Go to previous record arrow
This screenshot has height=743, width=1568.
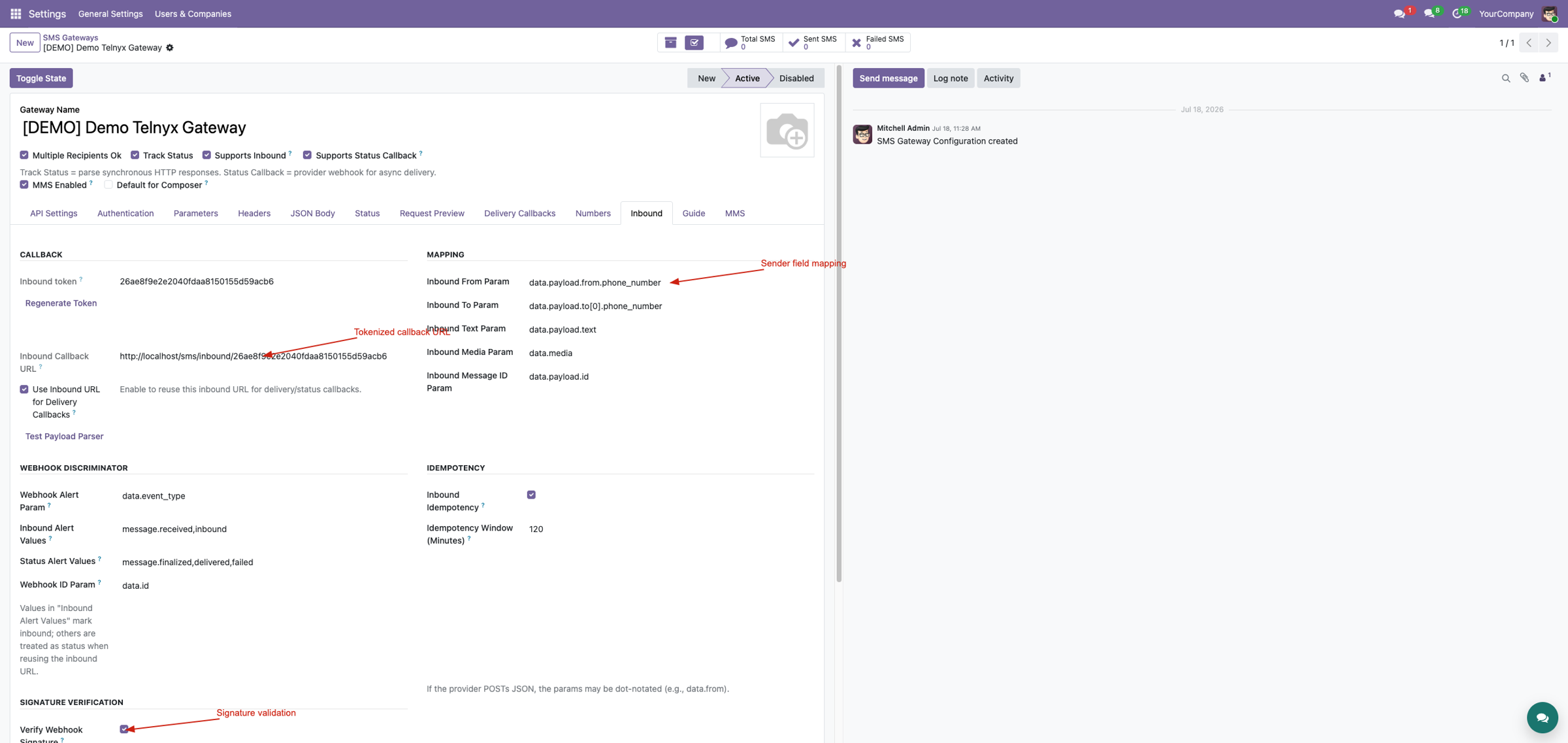coord(1529,42)
